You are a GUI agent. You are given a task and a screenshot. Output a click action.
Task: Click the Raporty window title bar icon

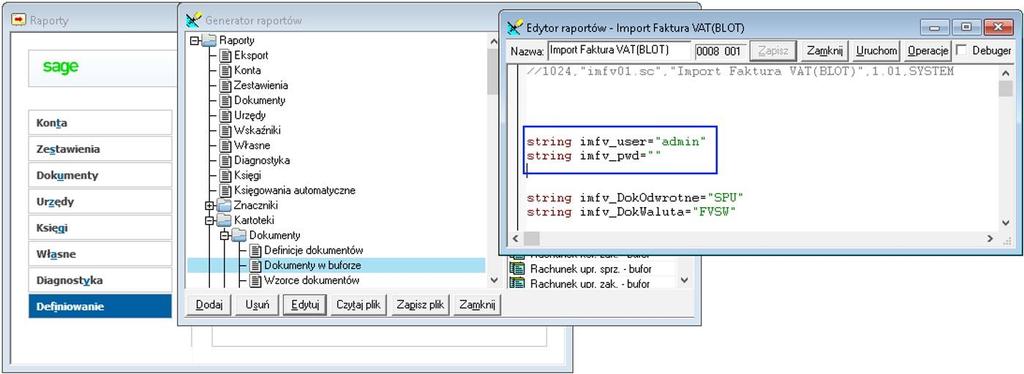(x=19, y=20)
